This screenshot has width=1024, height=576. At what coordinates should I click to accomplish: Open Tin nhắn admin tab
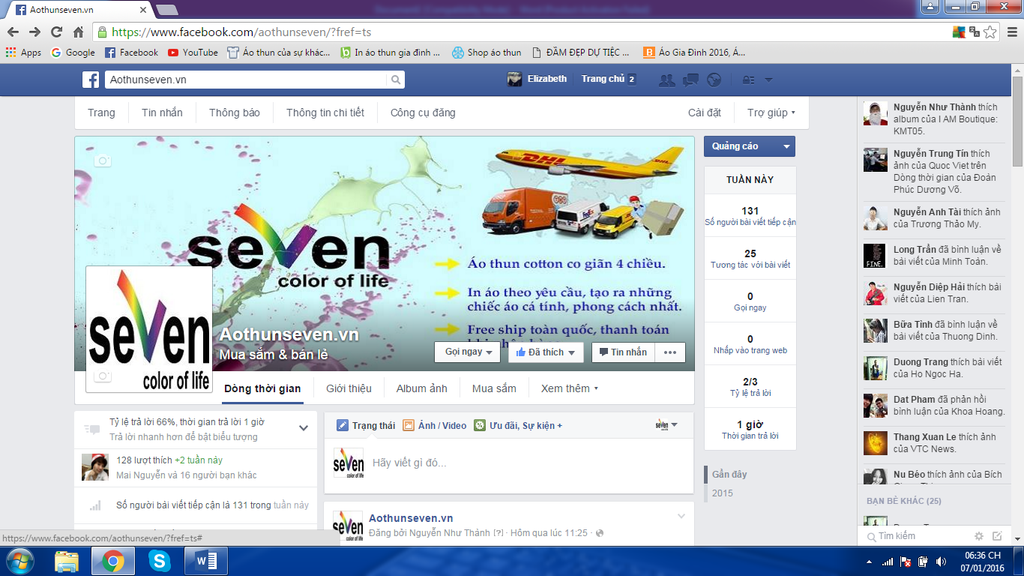click(x=162, y=112)
